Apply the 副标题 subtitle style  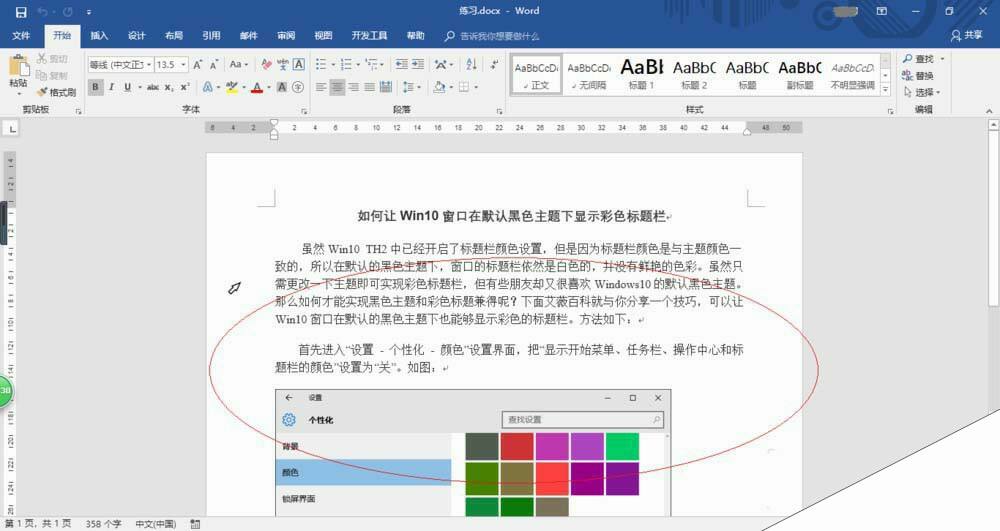800,74
